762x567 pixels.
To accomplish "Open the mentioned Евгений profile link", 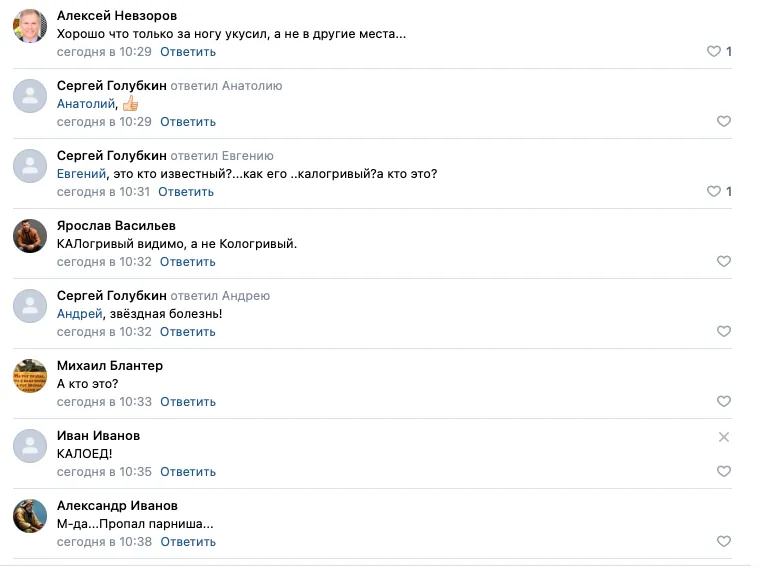I will click(81, 174).
